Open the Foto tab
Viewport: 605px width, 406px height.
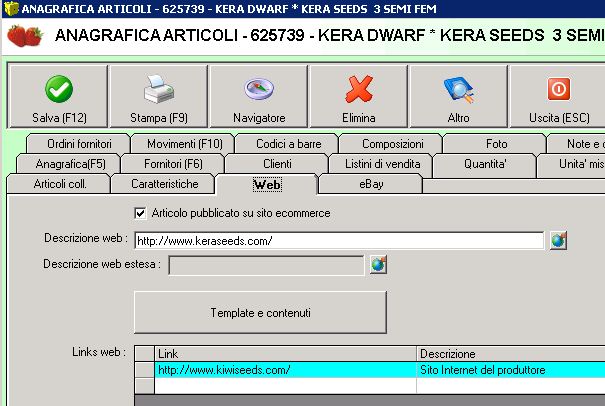click(x=496, y=144)
